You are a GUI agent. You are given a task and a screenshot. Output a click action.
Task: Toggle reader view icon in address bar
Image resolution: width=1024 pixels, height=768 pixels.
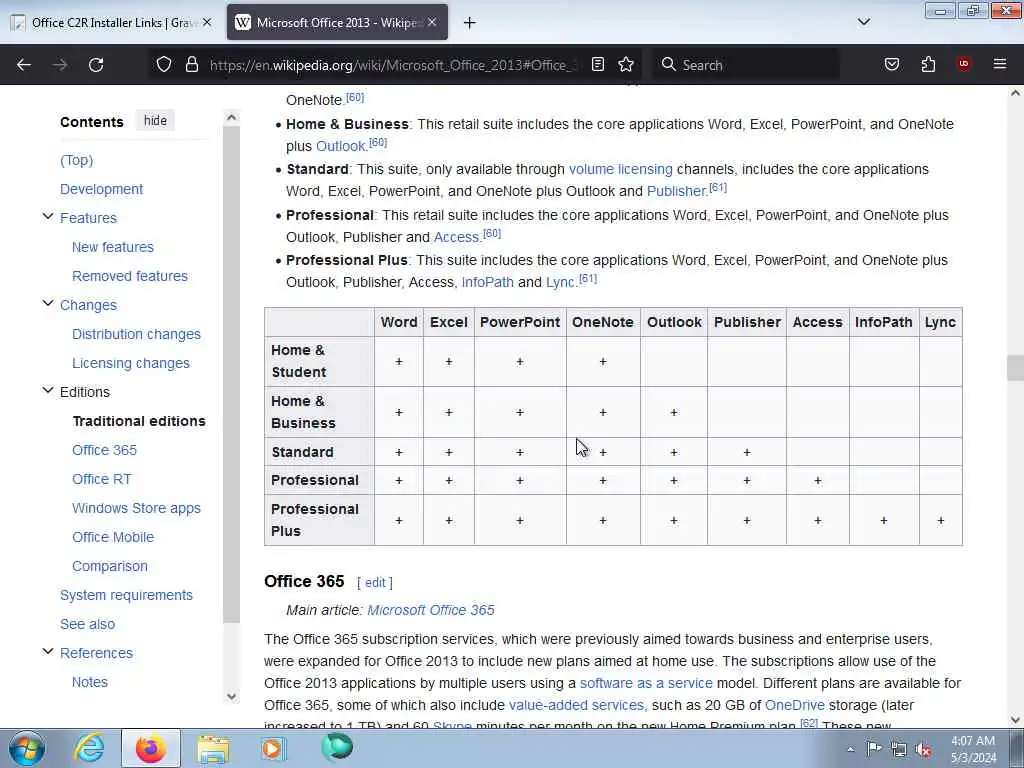[598, 64]
